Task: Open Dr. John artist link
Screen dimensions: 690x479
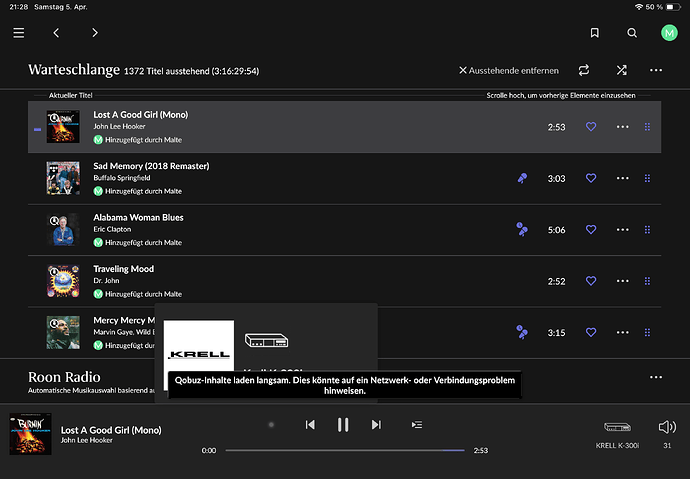Action: (106, 281)
